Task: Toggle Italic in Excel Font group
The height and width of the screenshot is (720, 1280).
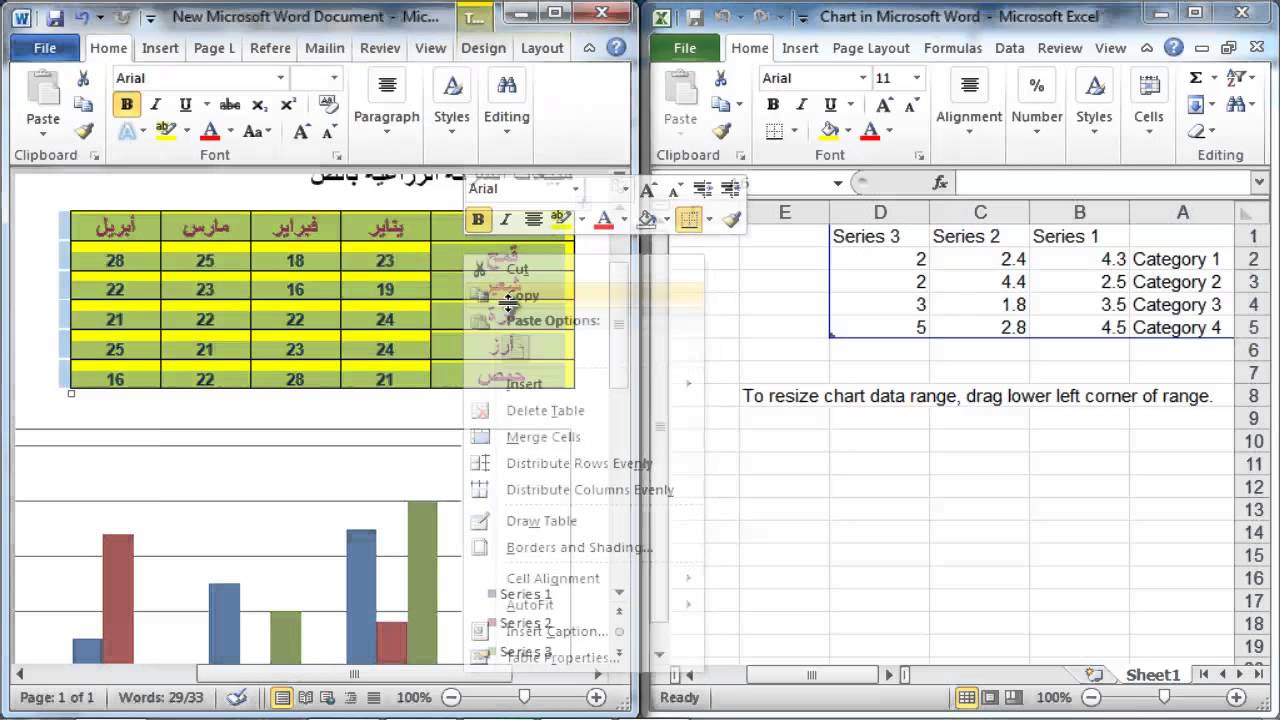Action: (x=801, y=105)
